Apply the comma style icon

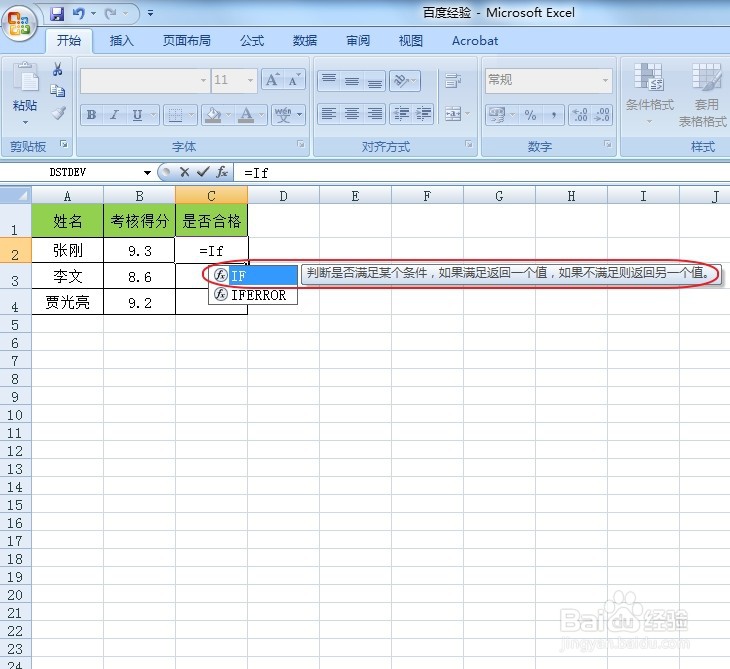tap(554, 115)
